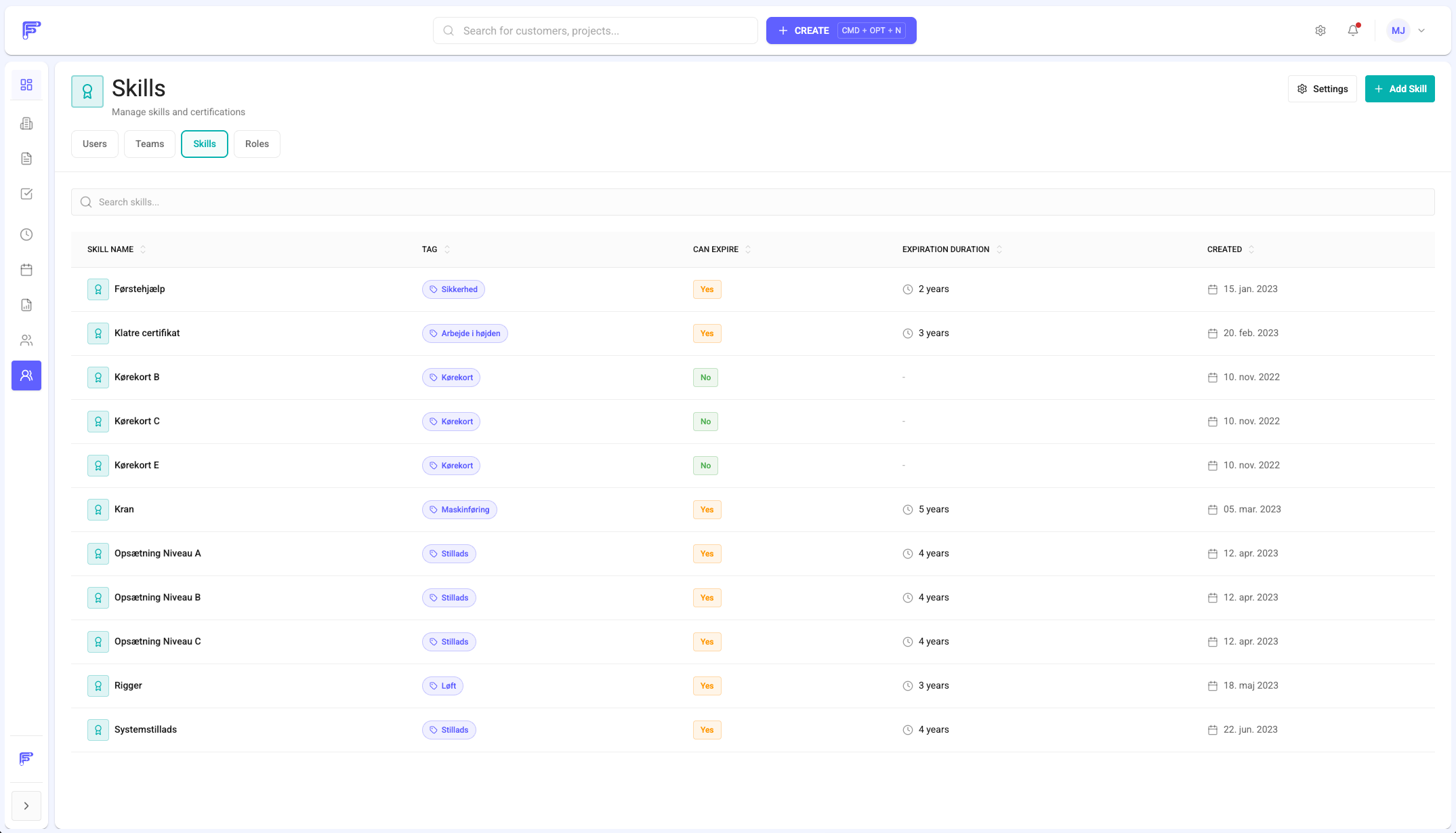The width and height of the screenshot is (1456, 833).
Task: Select the documents icon in sidebar
Action: coord(26,159)
